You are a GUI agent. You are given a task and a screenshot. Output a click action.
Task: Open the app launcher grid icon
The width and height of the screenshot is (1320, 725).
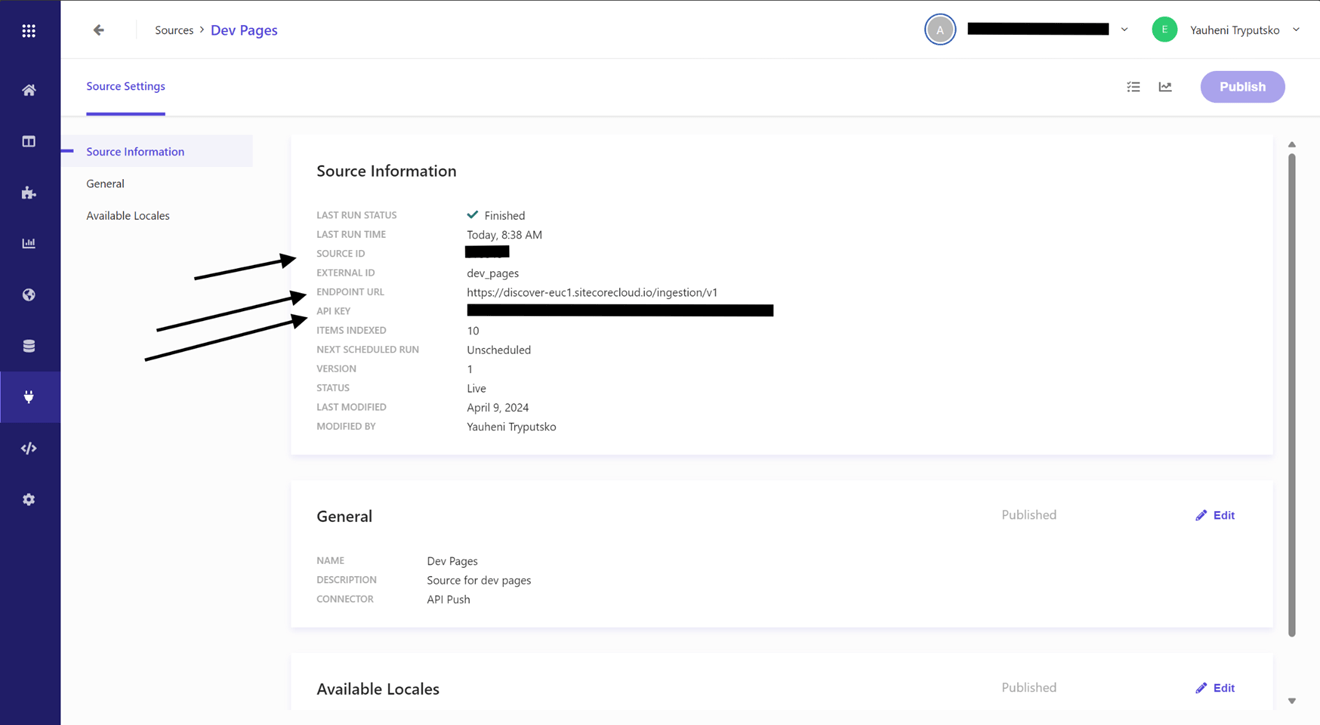29,31
